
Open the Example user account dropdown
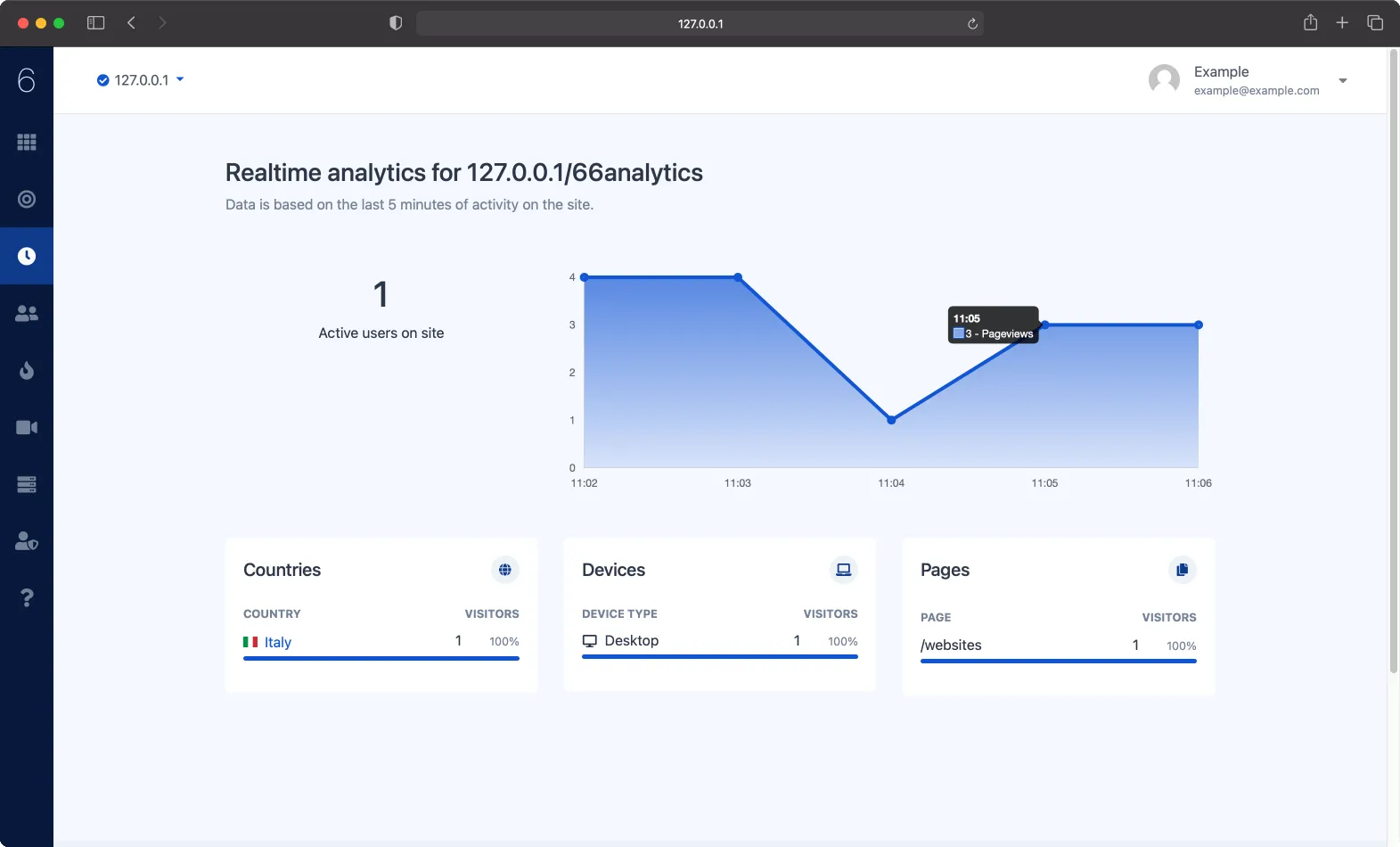point(1248,80)
